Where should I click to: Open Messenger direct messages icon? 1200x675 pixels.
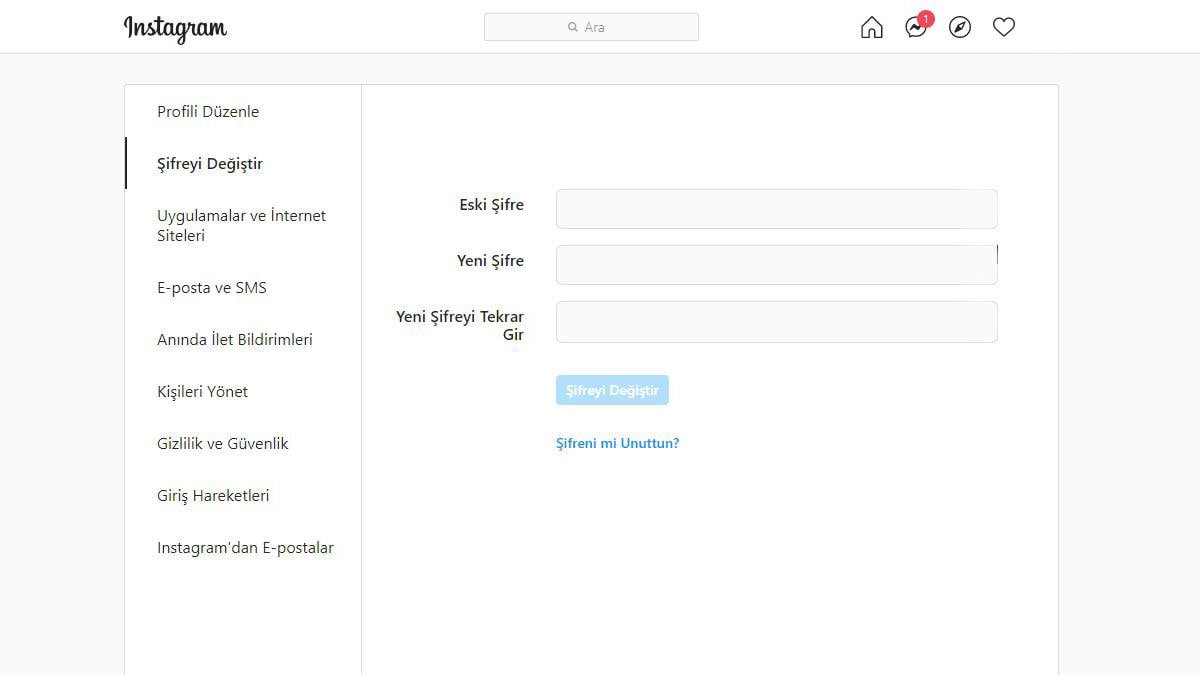click(916, 28)
